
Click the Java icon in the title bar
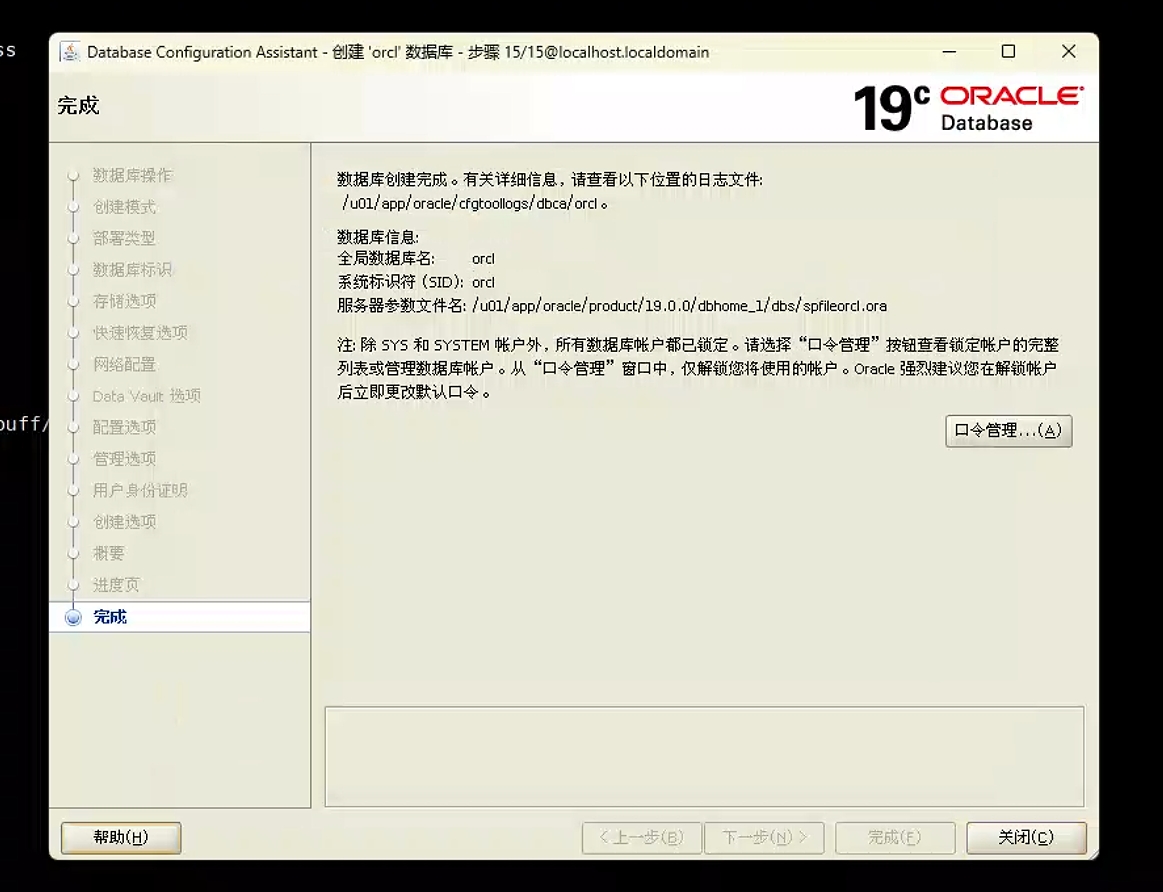(x=70, y=52)
